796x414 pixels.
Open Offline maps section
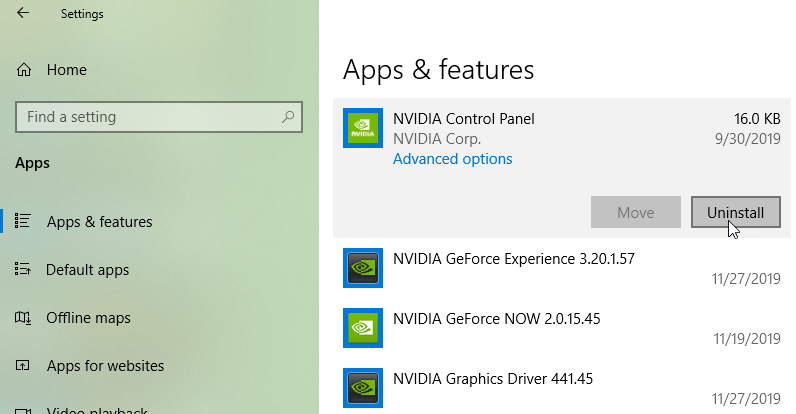pos(88,318)
